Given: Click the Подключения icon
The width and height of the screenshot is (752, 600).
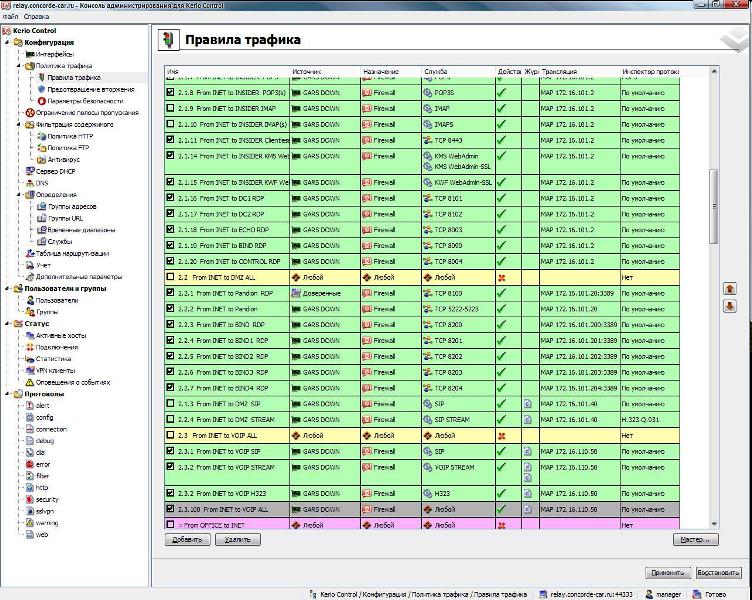Looking at the screenshot, I should (30, 347).
